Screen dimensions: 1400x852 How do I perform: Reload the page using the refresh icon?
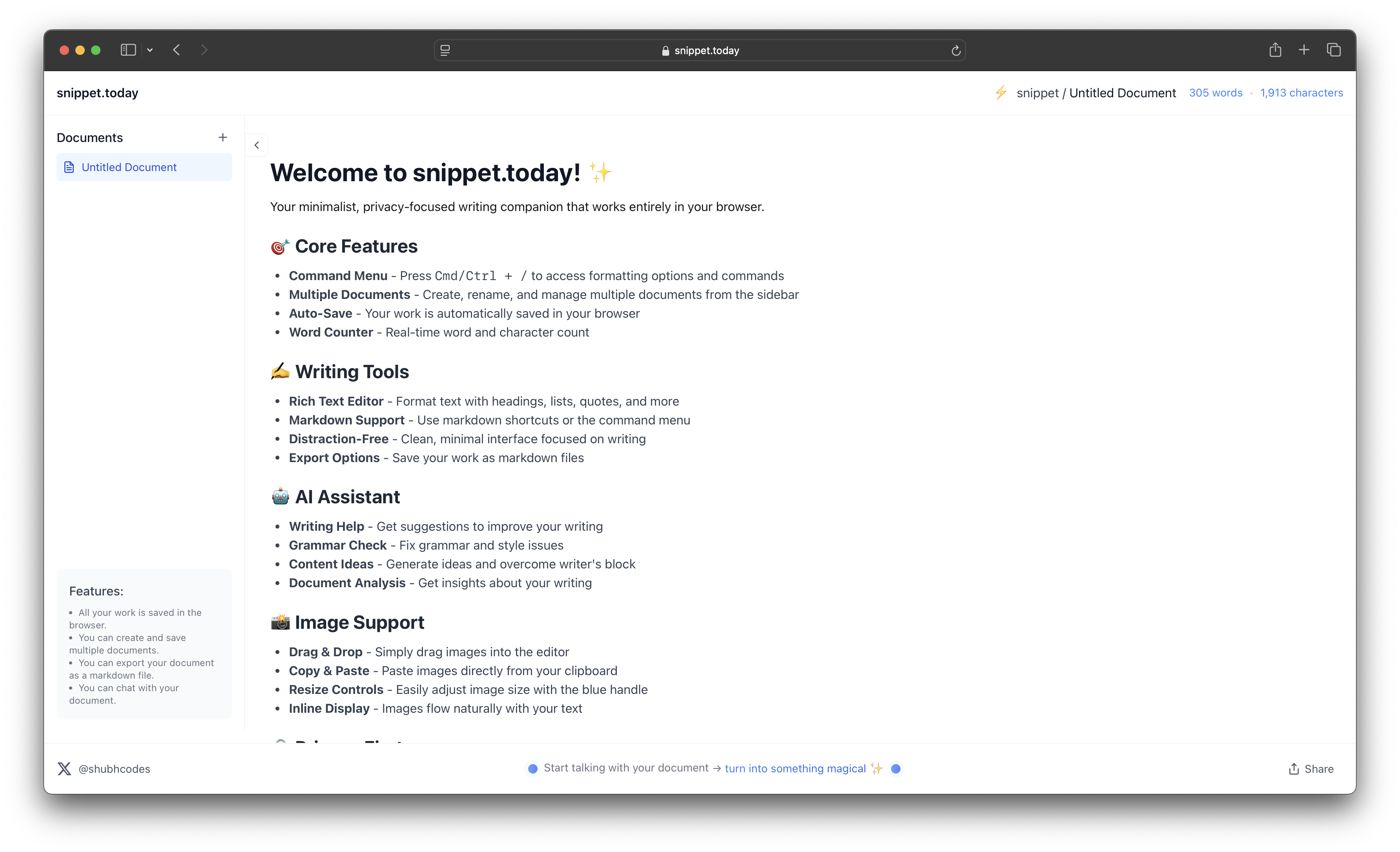956,50
